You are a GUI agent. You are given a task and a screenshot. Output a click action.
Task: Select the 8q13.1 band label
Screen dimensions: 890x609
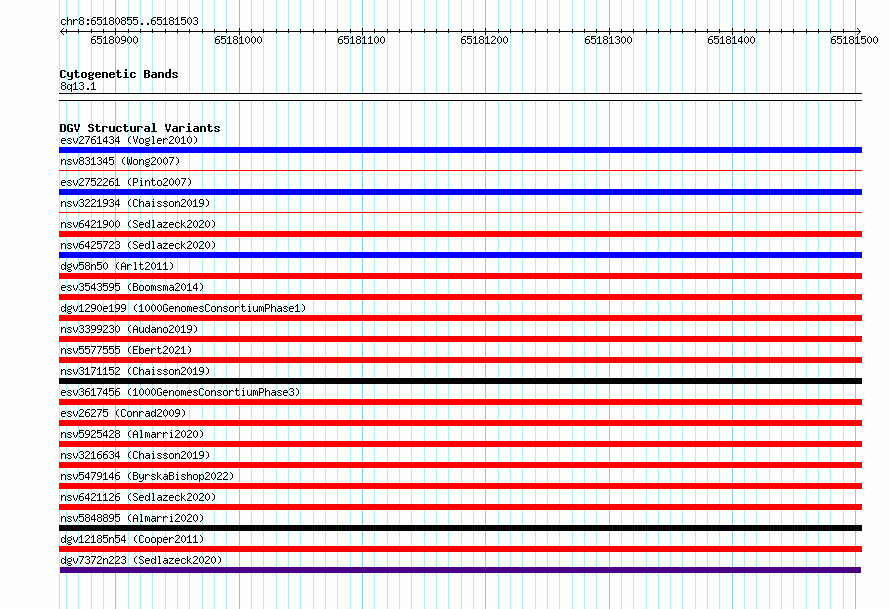(78, 86)
